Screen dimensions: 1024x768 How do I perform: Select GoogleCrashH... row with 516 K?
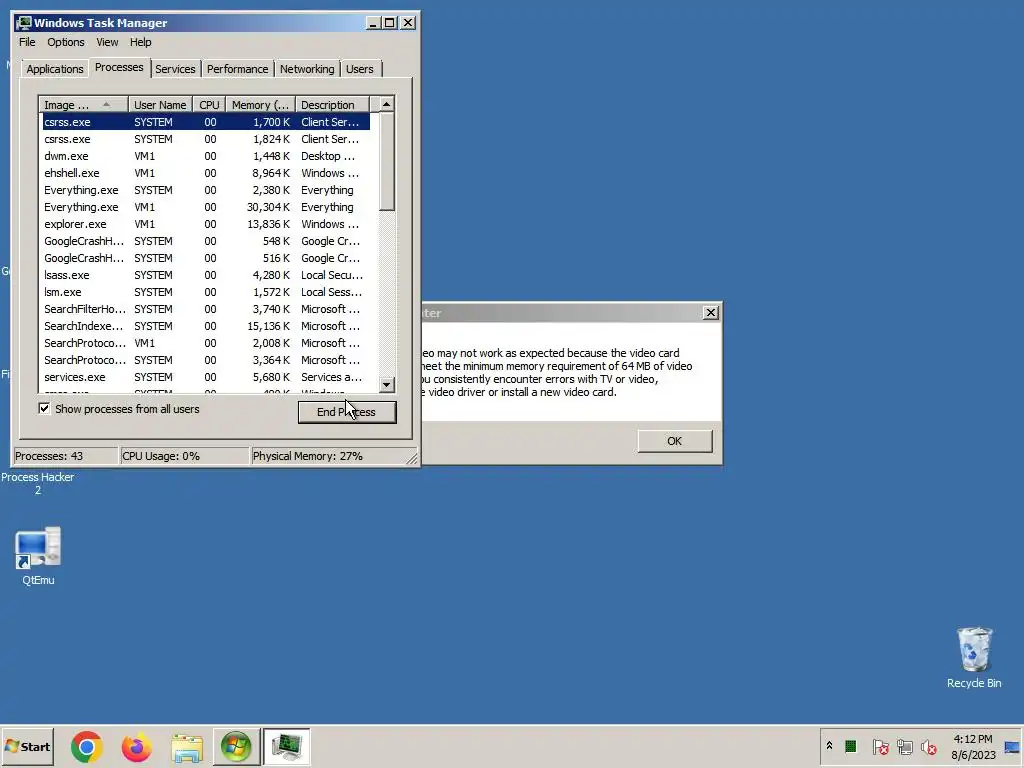point(206,258)
